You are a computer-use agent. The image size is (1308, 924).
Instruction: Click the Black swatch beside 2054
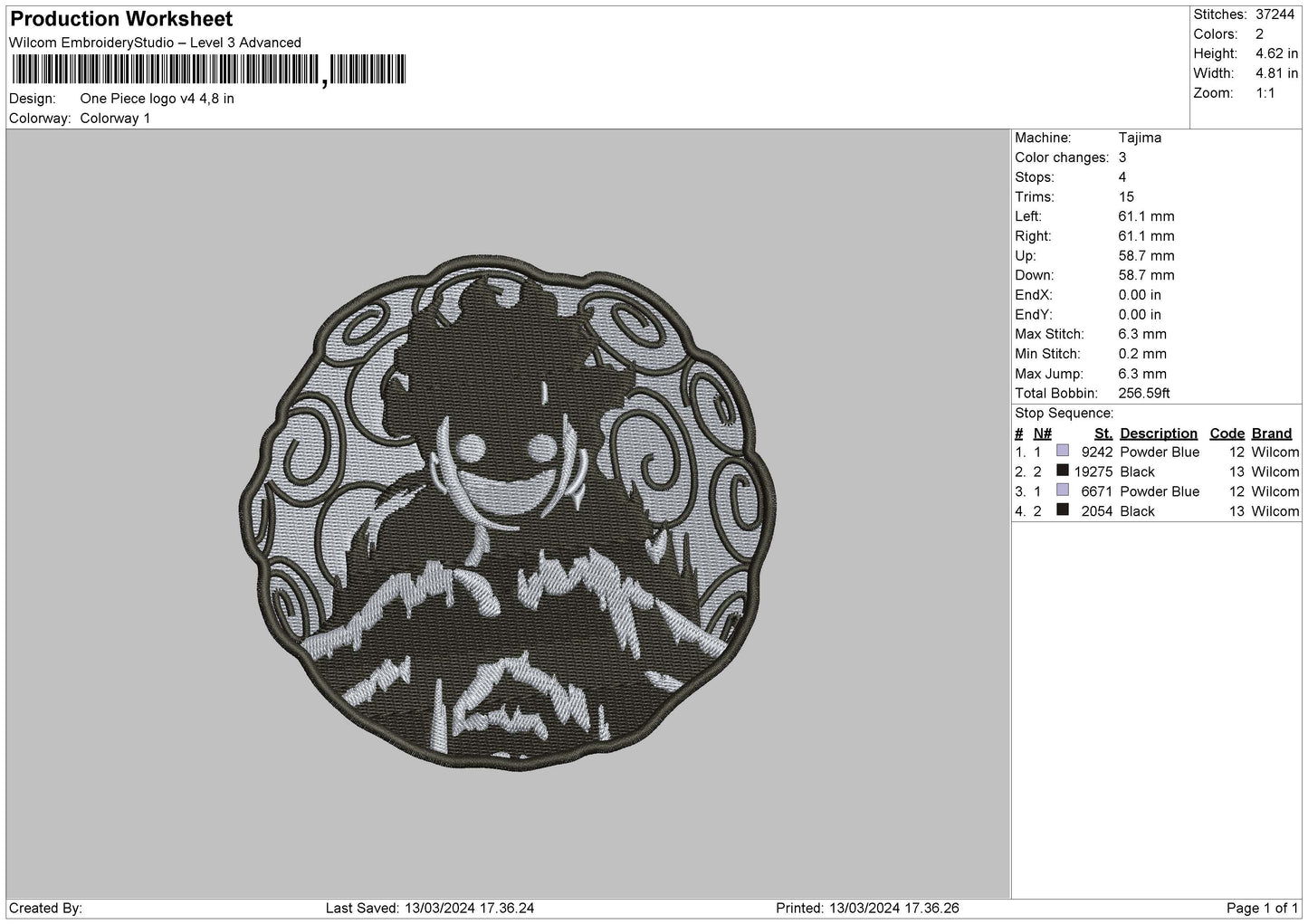point(1063,510)
